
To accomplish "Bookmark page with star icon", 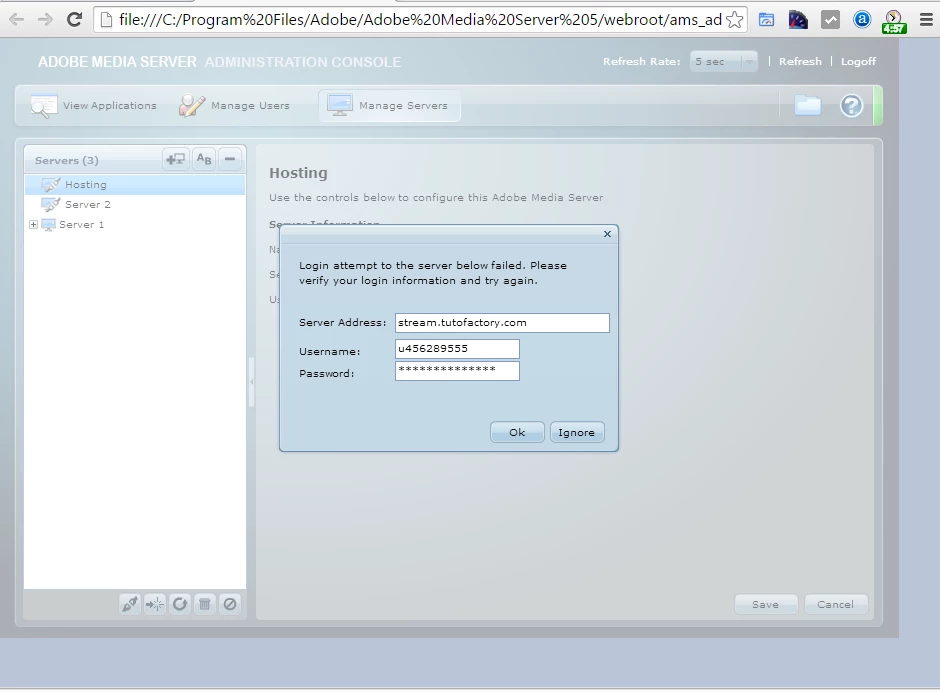I will click(734, 20).
